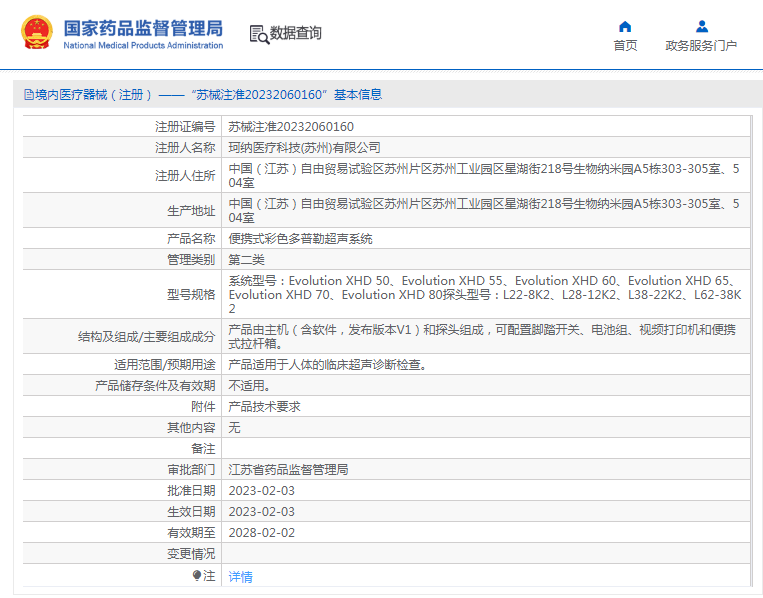Click the document icon beside 境内医疗器械
Viewport: 763px width, 598px height.
point(28,95)
